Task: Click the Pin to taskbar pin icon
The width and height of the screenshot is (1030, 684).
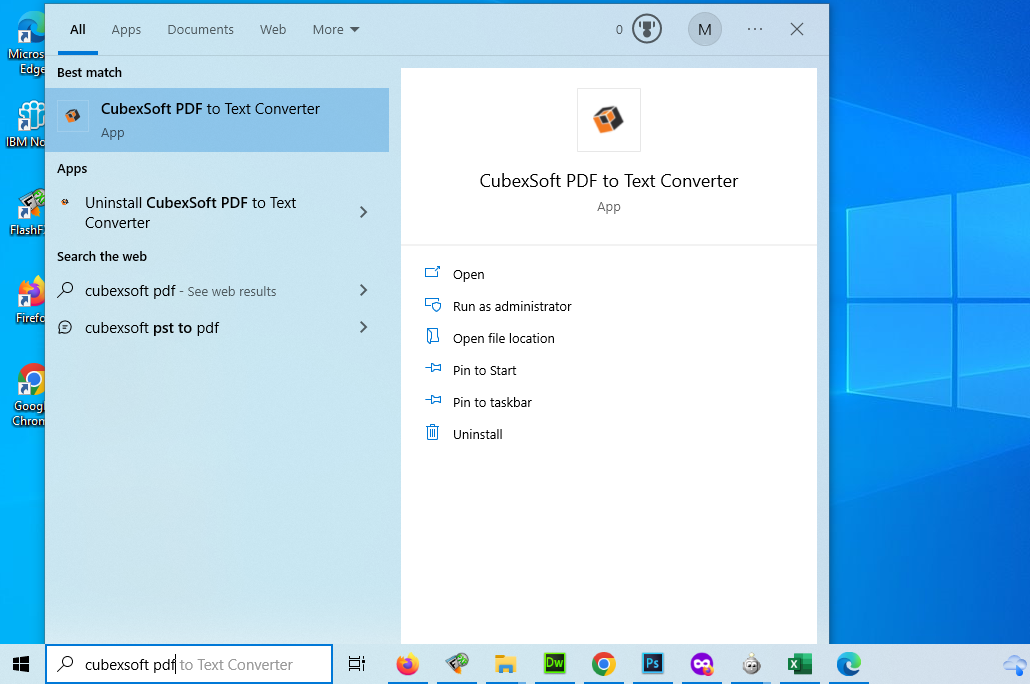Action: pyautogui.click(x=433, y=400)
